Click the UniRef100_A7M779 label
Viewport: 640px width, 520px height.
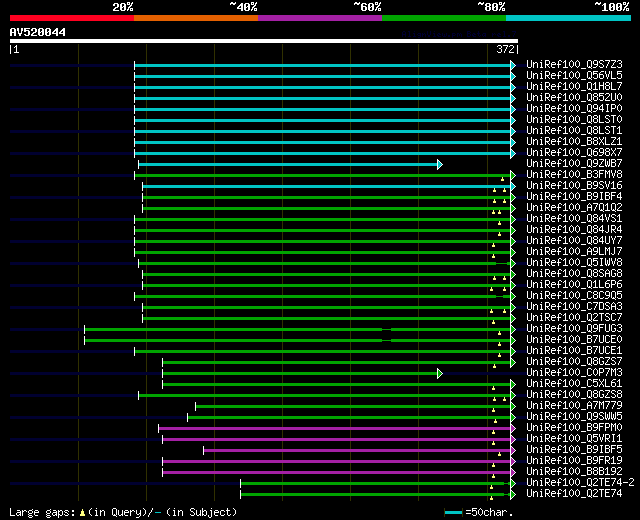574,406
